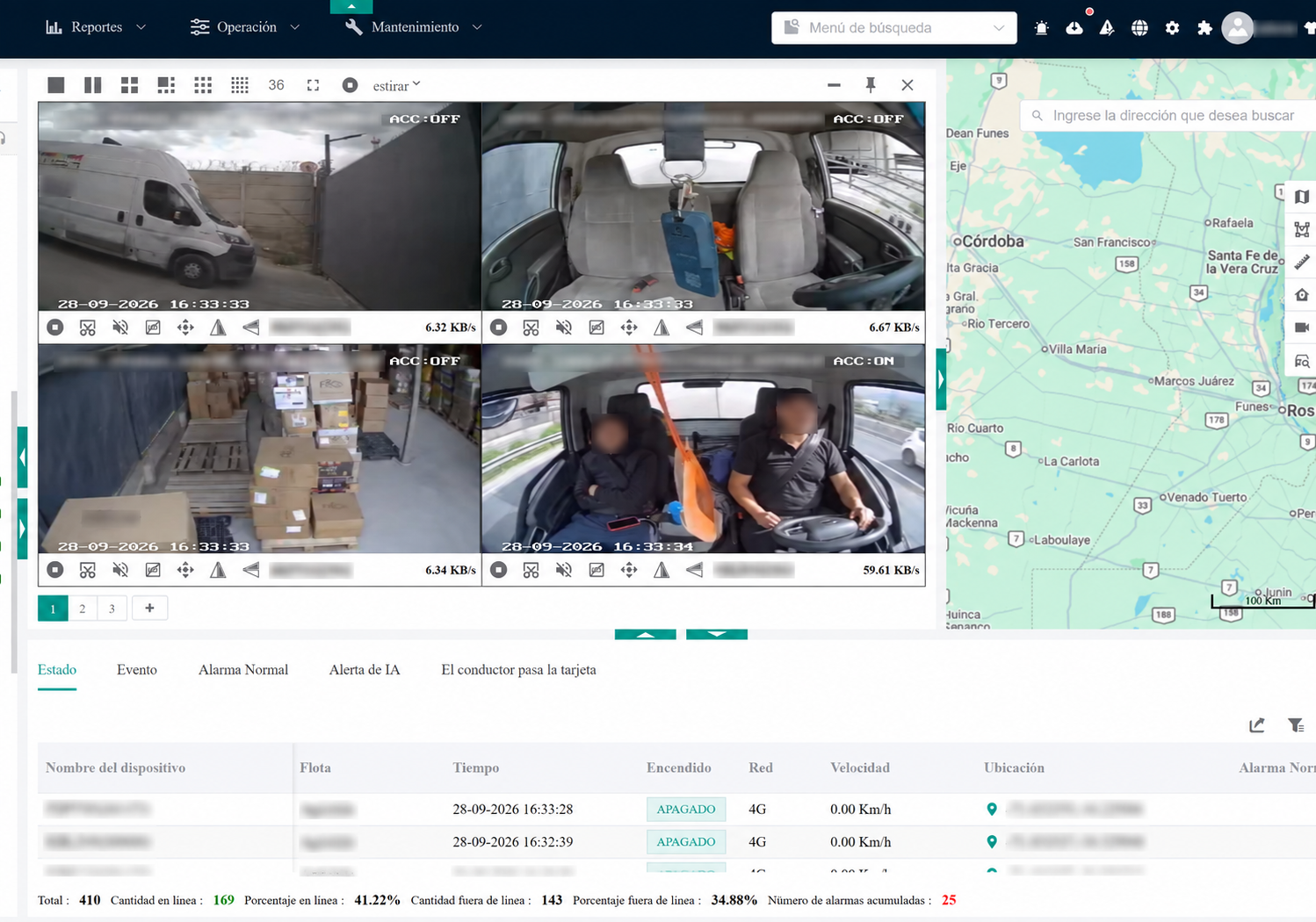This screenshot has height=922, width=1316.
Task: Stop the video stream showing 6.34 KB/s
Action: [x=55, y=570]
